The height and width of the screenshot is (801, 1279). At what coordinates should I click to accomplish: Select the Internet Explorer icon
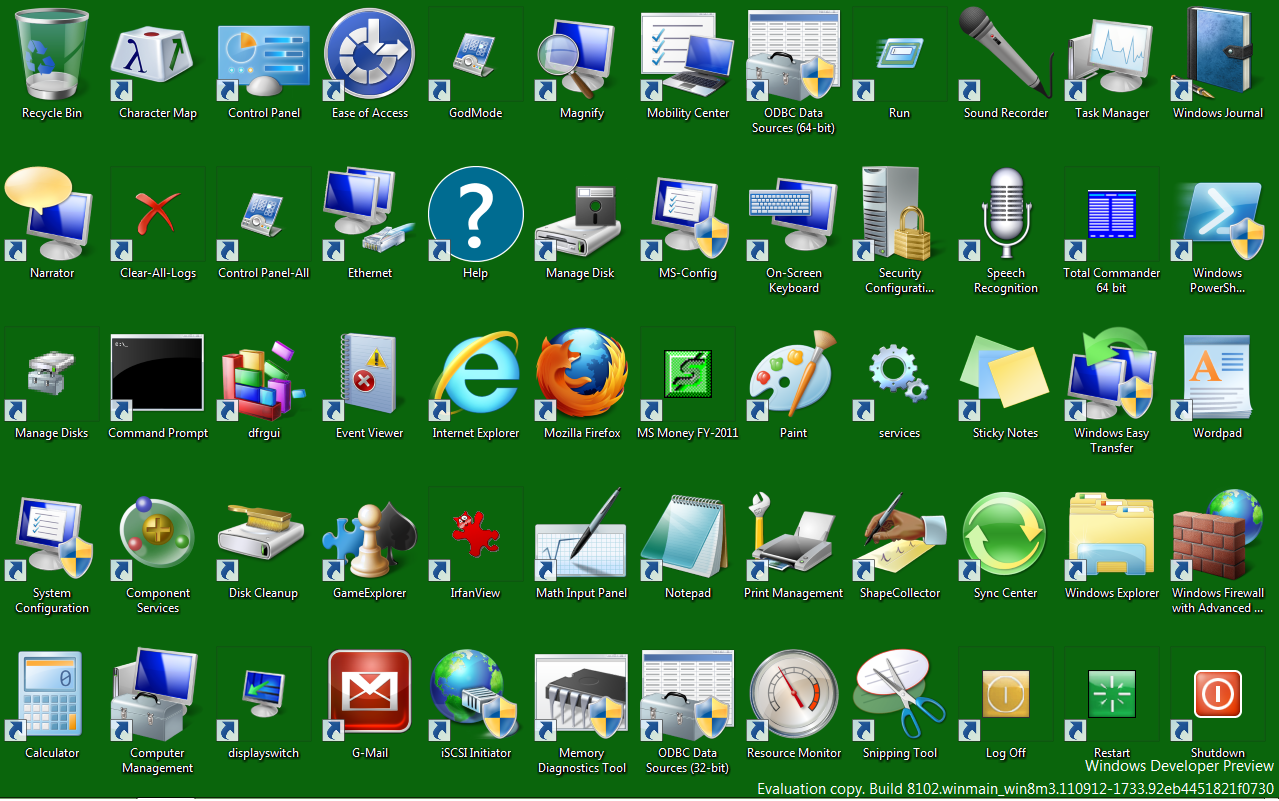476,374
